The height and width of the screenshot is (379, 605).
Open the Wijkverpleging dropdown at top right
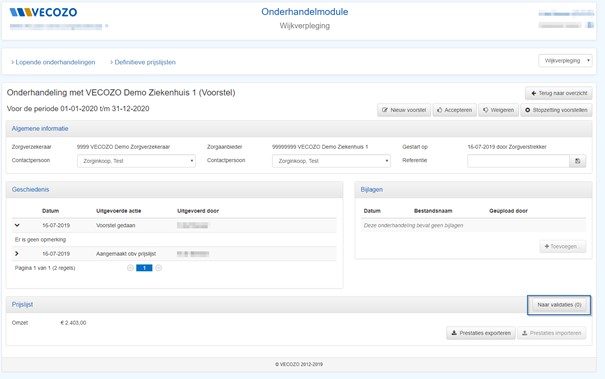[x=565, y=61]
